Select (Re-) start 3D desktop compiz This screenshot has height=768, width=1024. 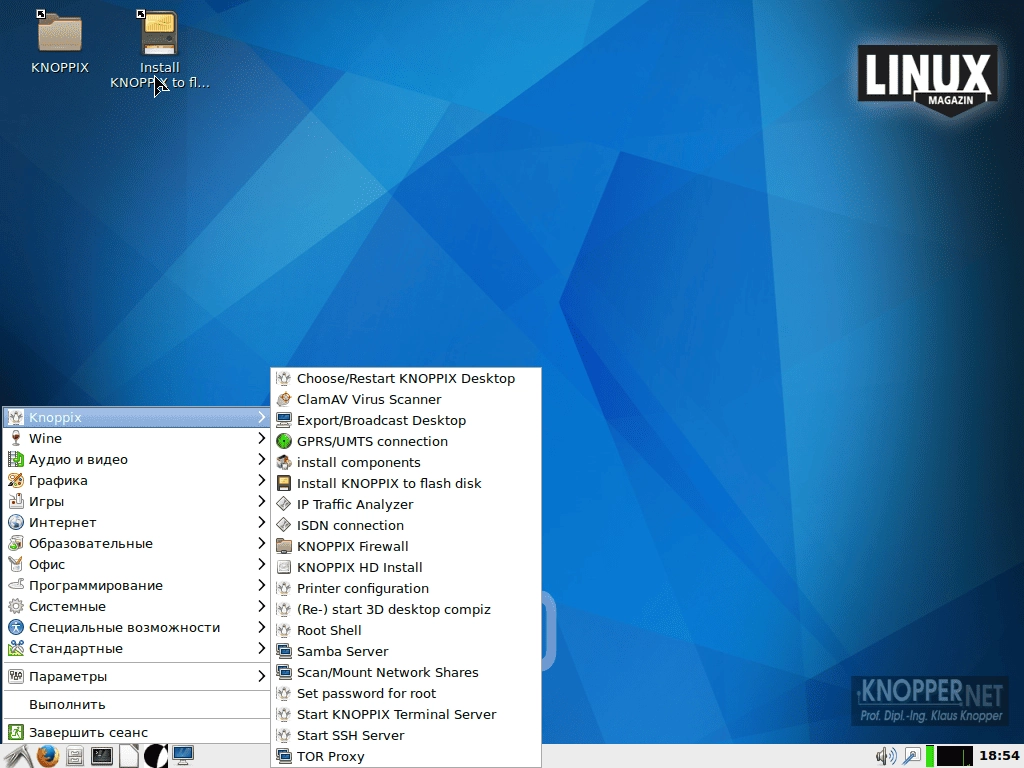tap(406, 609)
